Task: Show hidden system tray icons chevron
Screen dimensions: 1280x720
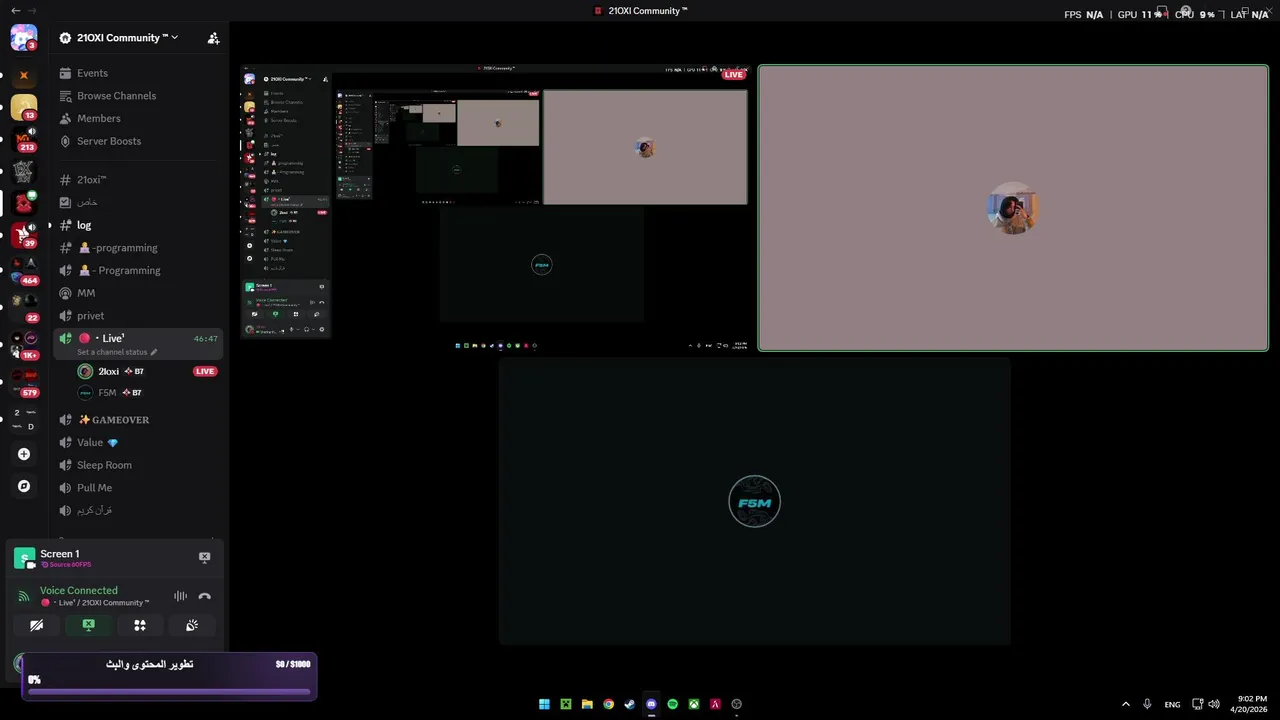Action: [x=1125, y=704]
